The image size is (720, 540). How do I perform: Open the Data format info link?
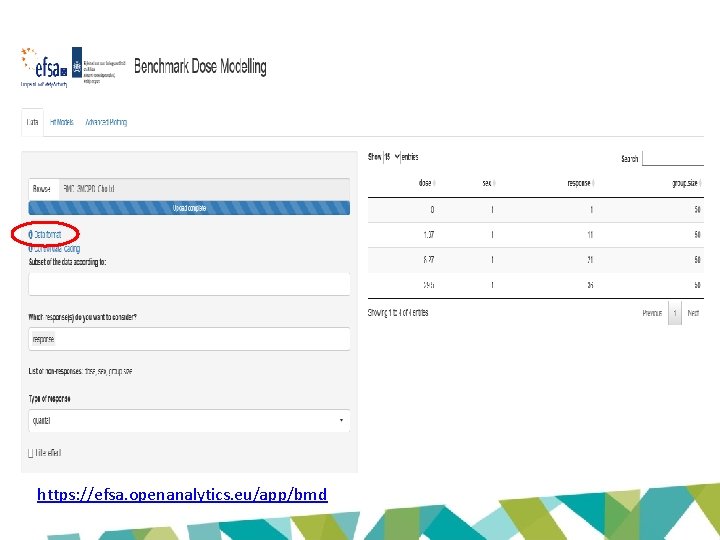(x=45, y=235)
